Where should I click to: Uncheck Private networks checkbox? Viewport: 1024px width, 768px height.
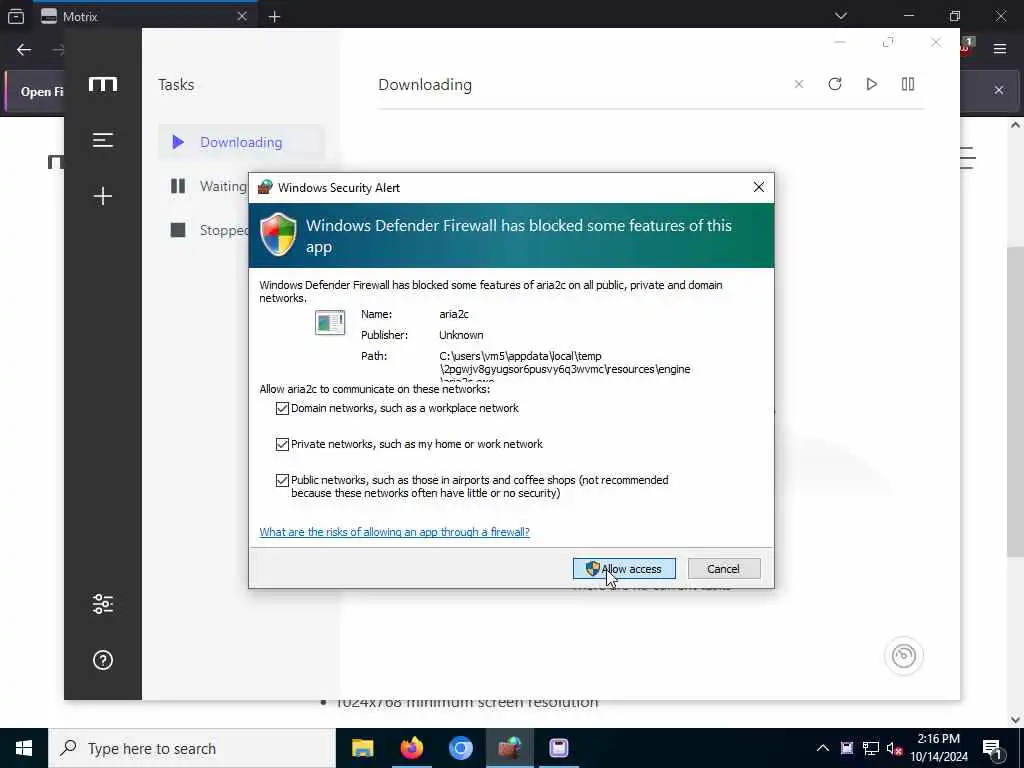[x=282, y=444]
